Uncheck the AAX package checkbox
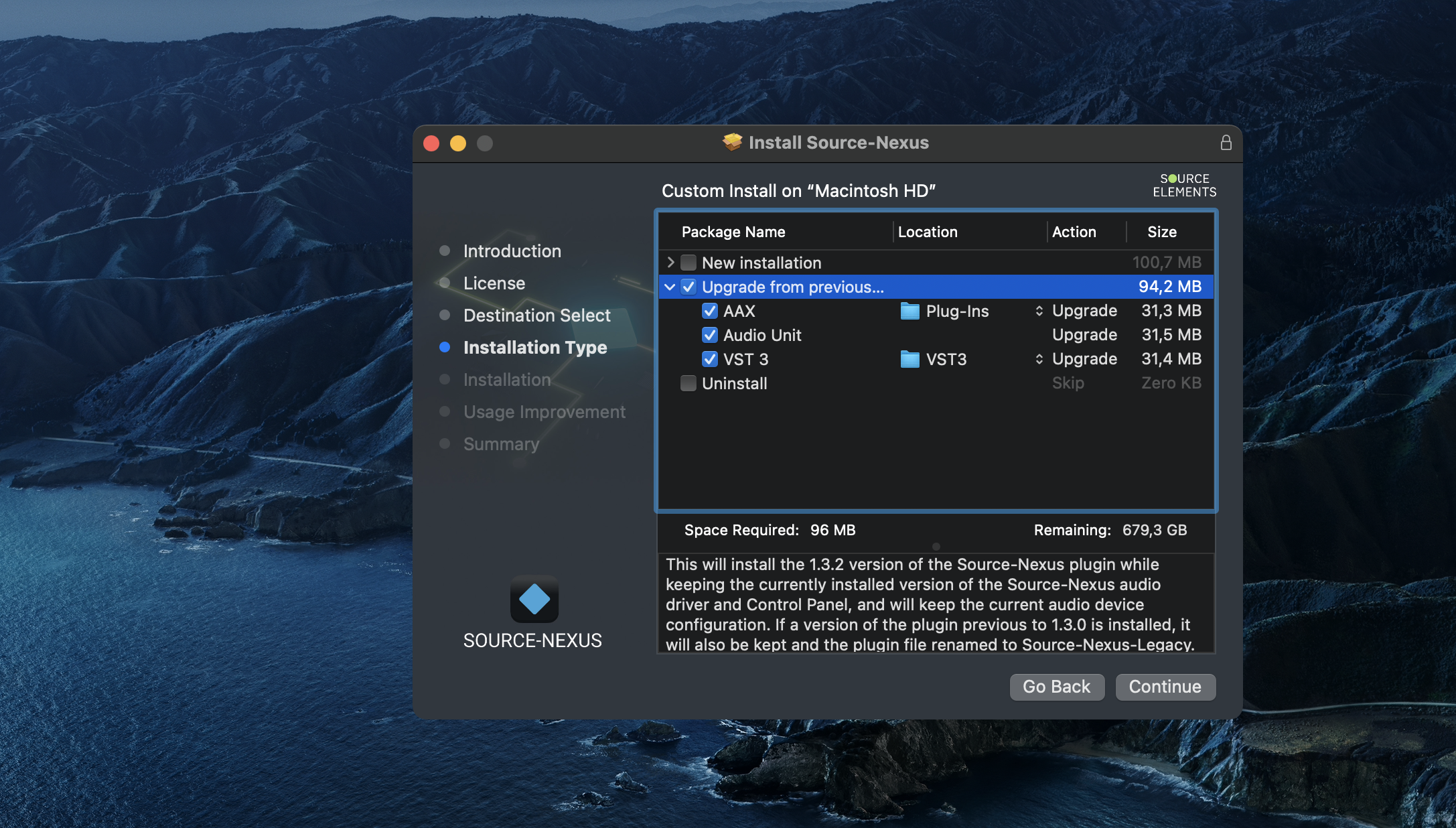This screenshot has height=828, width=1456. [x=710, y=311]
